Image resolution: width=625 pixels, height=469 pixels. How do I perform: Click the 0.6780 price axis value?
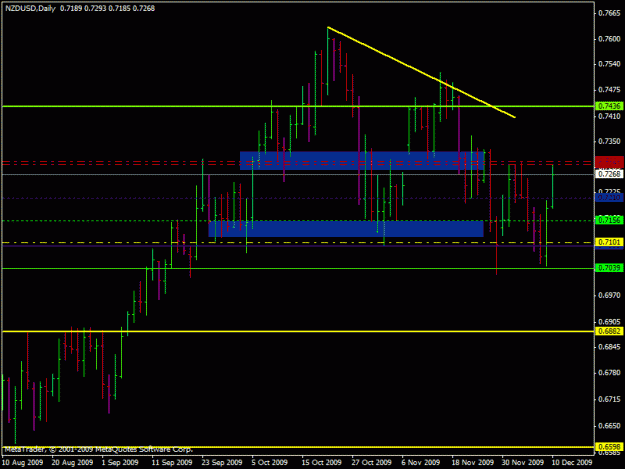[x=609, y=373]
